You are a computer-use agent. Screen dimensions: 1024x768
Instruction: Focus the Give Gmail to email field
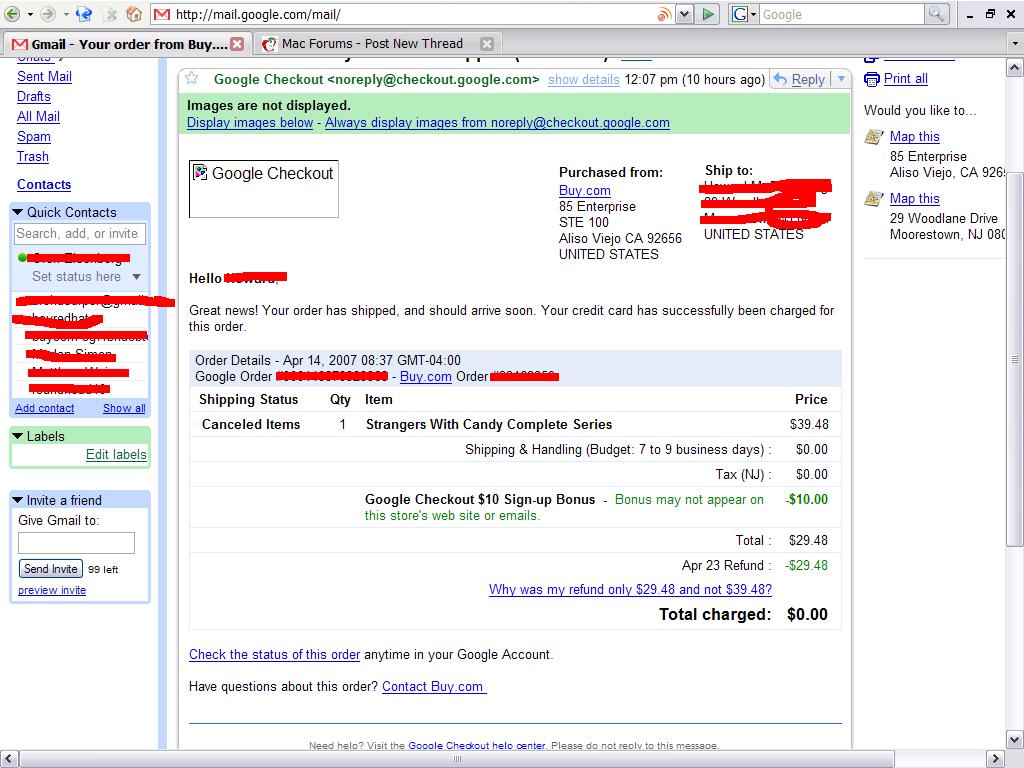click(76, 543)
